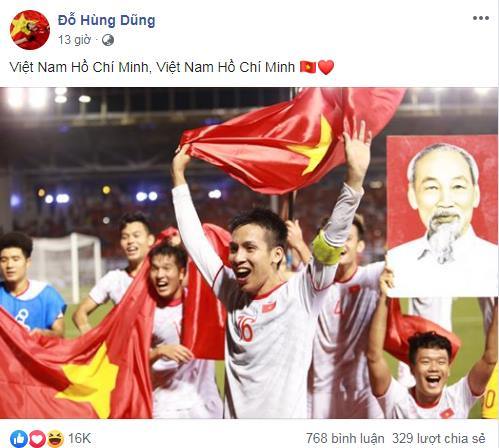Click the red heart emoji in caption

click(x=326, y=67)
